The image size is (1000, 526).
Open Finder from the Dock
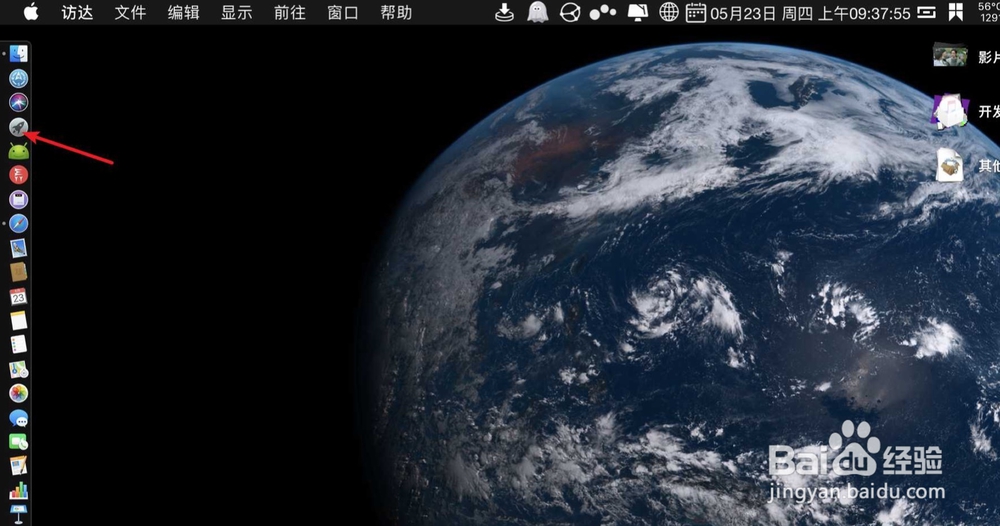click(18, 54)
